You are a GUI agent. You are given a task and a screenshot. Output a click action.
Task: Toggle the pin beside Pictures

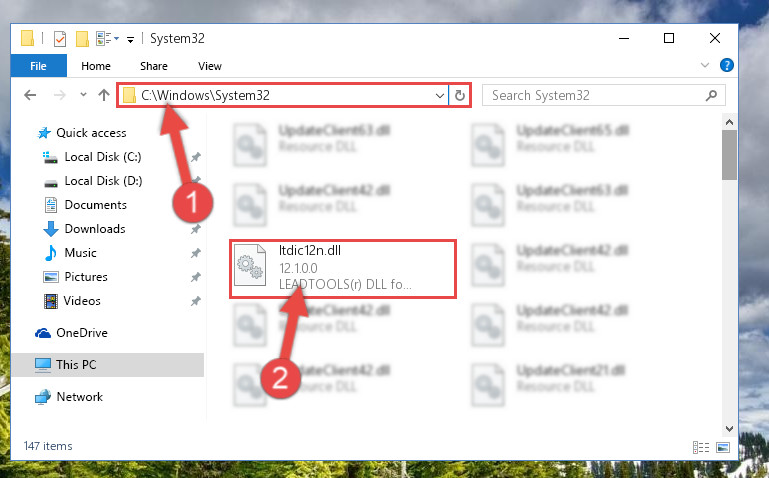[x=195, y=277]
